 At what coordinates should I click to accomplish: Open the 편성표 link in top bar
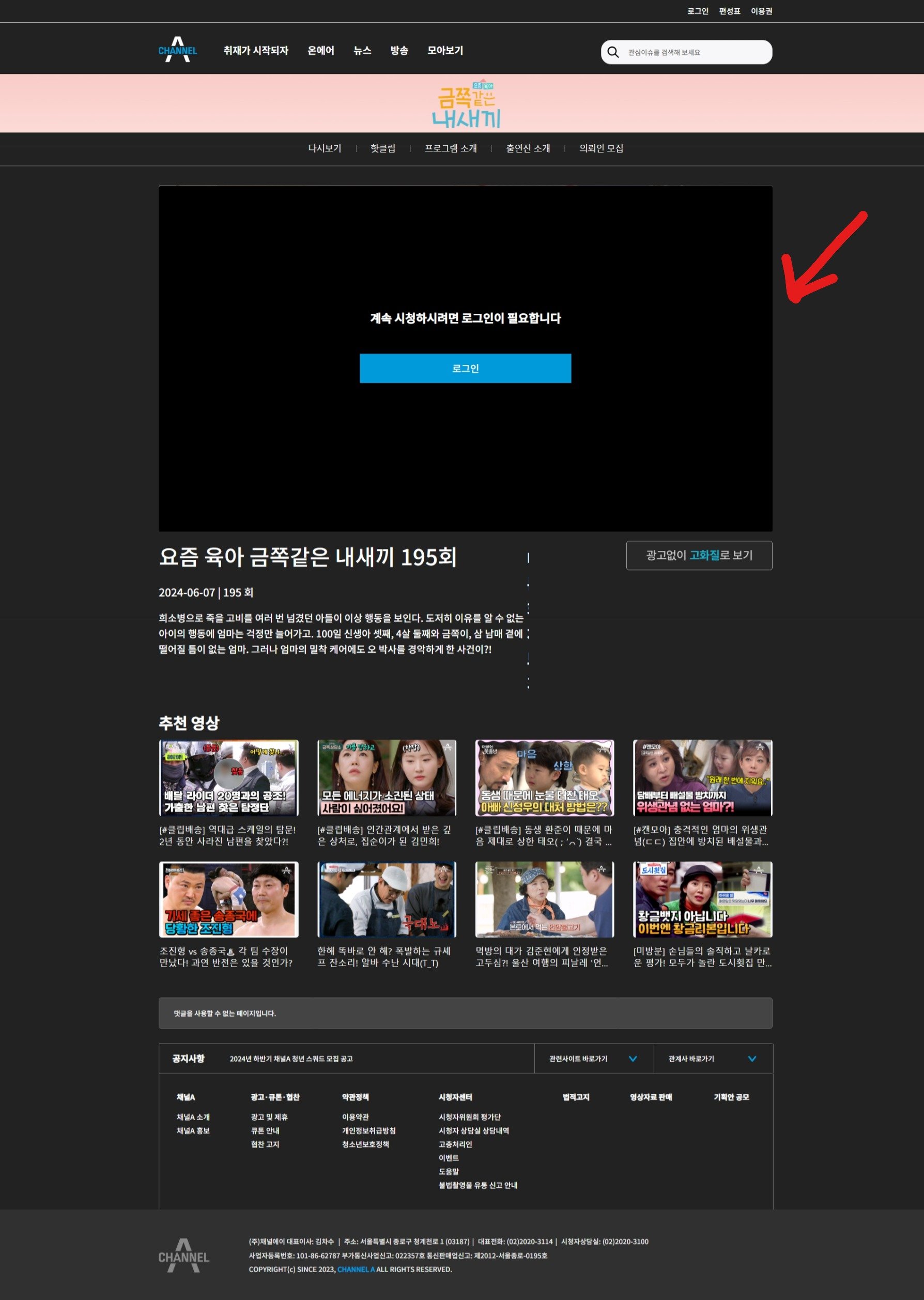pyautogui.click(x=729, y=11)
